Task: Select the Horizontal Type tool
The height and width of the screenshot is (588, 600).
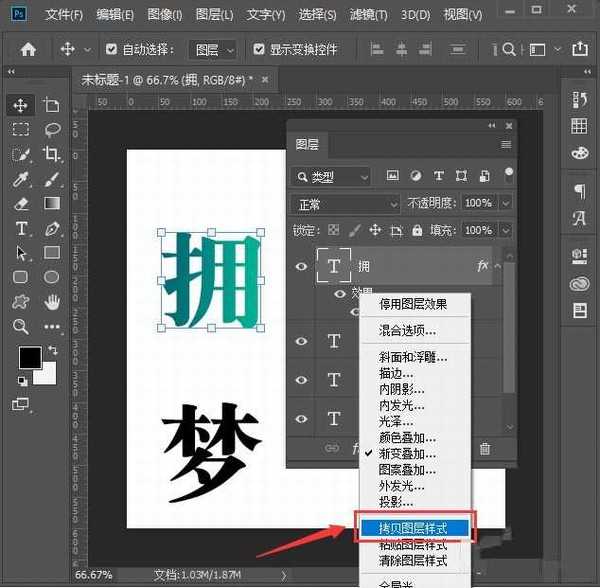Action: [20, 228]
